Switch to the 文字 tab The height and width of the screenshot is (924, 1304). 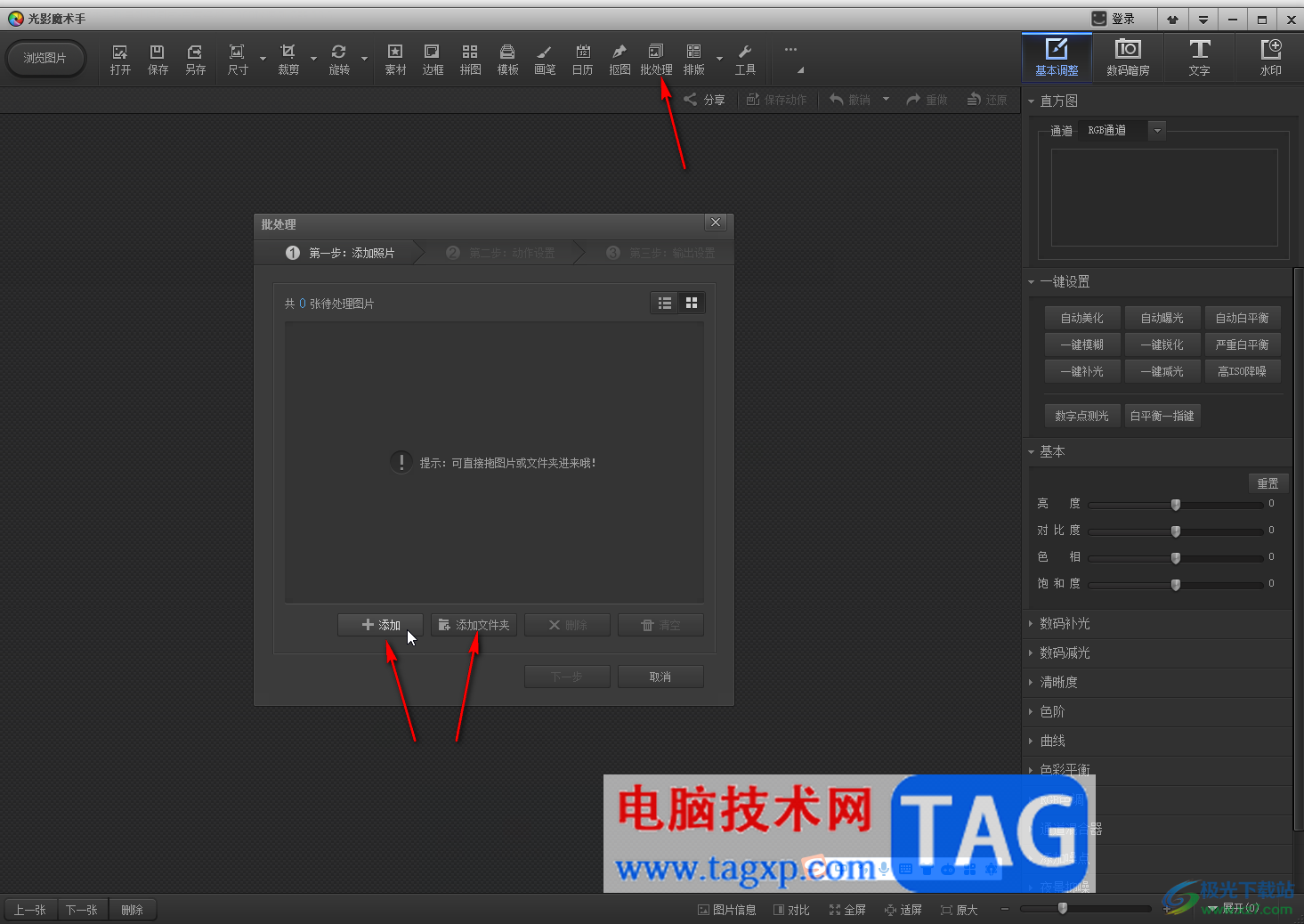click(x=1199, y=57)
